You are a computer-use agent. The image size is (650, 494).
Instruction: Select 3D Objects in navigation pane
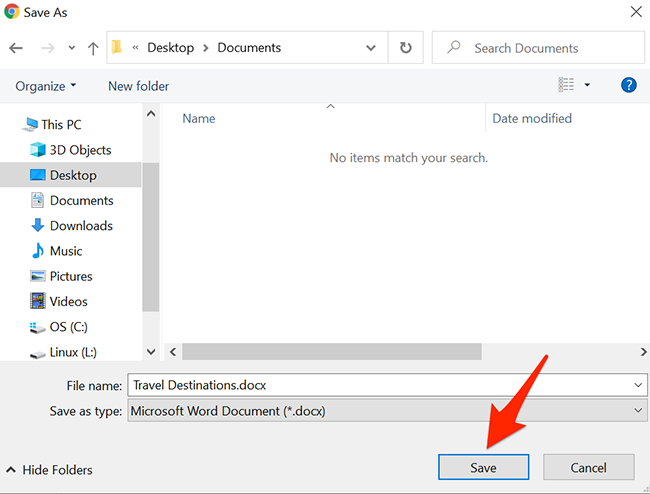[80, 150]
